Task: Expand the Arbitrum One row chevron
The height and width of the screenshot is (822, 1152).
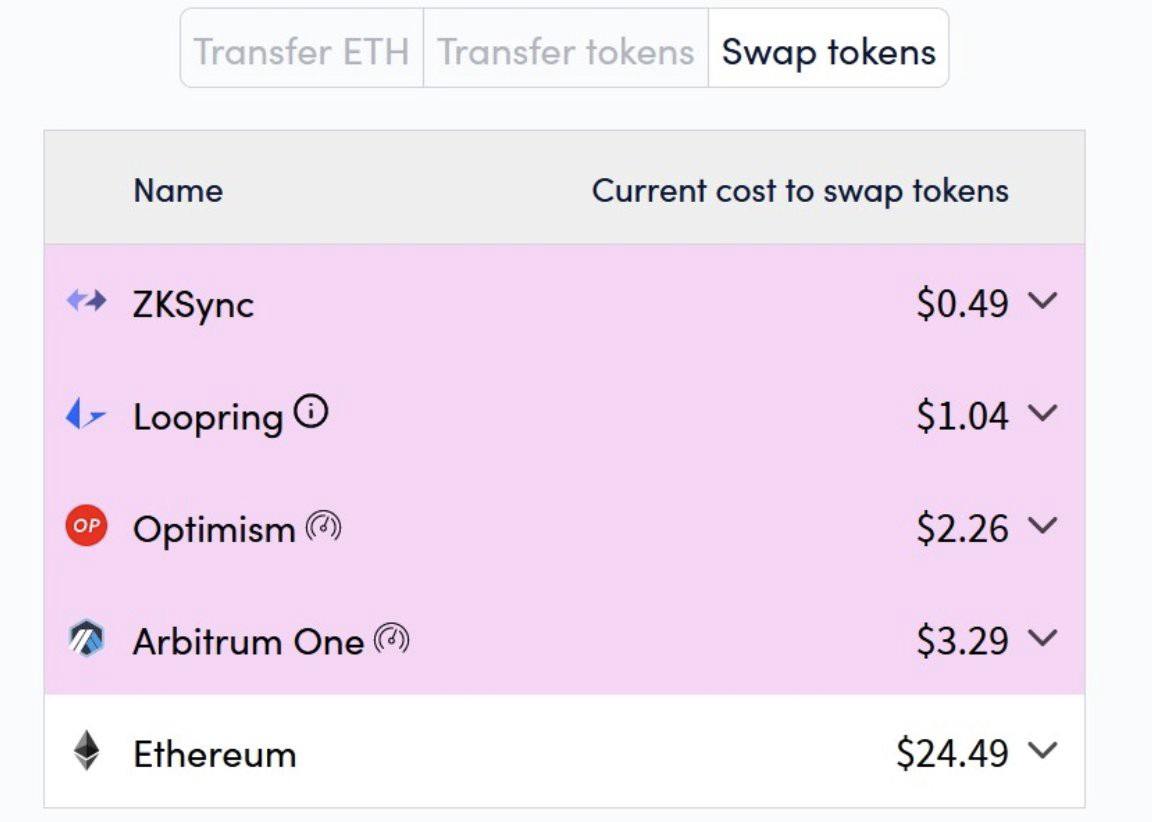Action: 1043,638
